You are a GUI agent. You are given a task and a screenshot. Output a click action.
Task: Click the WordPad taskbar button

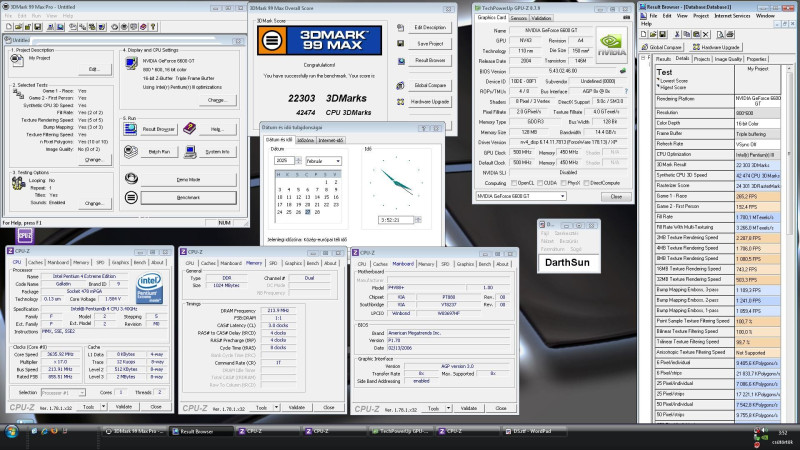534,432
